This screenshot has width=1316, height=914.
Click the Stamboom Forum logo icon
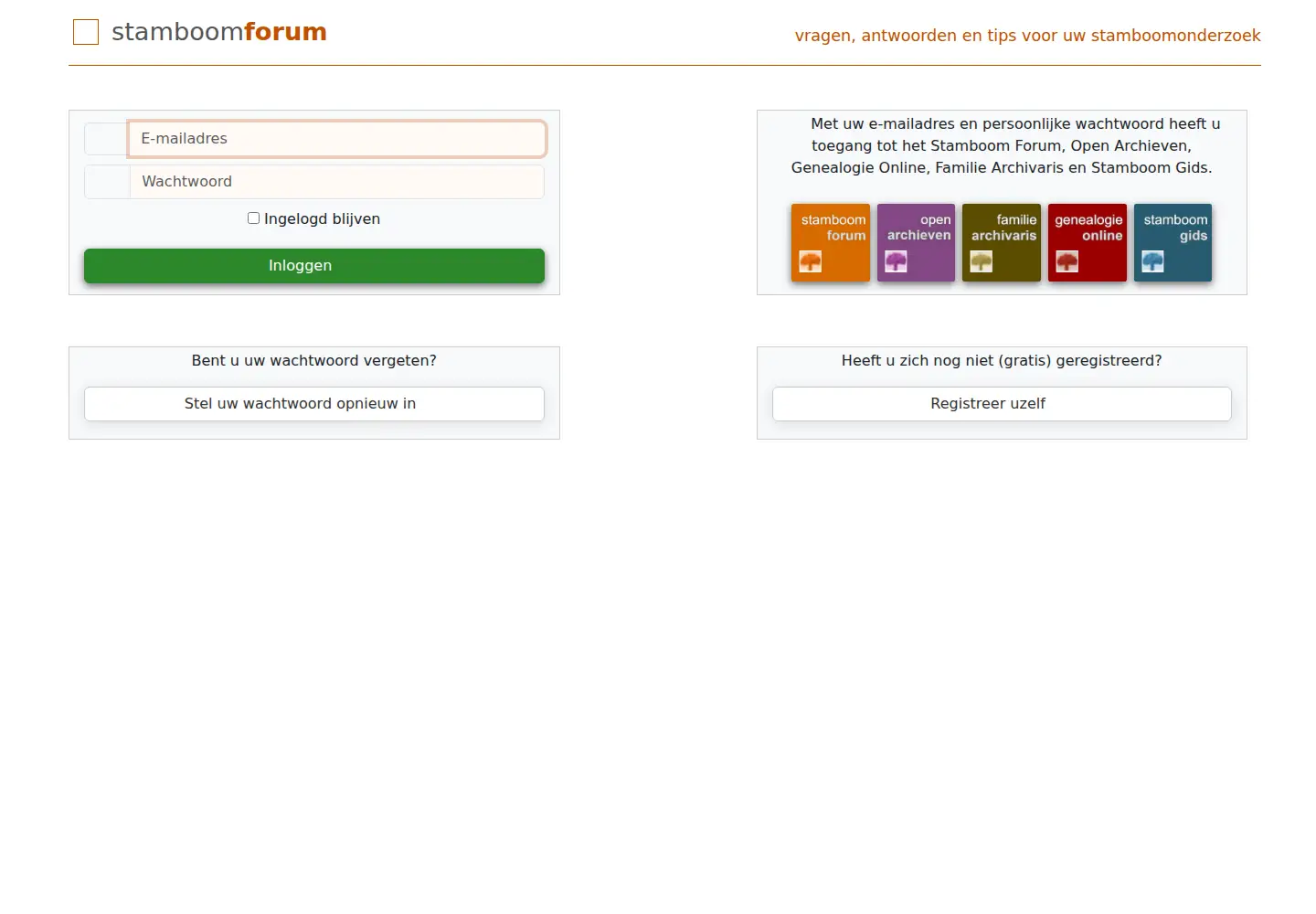click(x=86, y=32)
